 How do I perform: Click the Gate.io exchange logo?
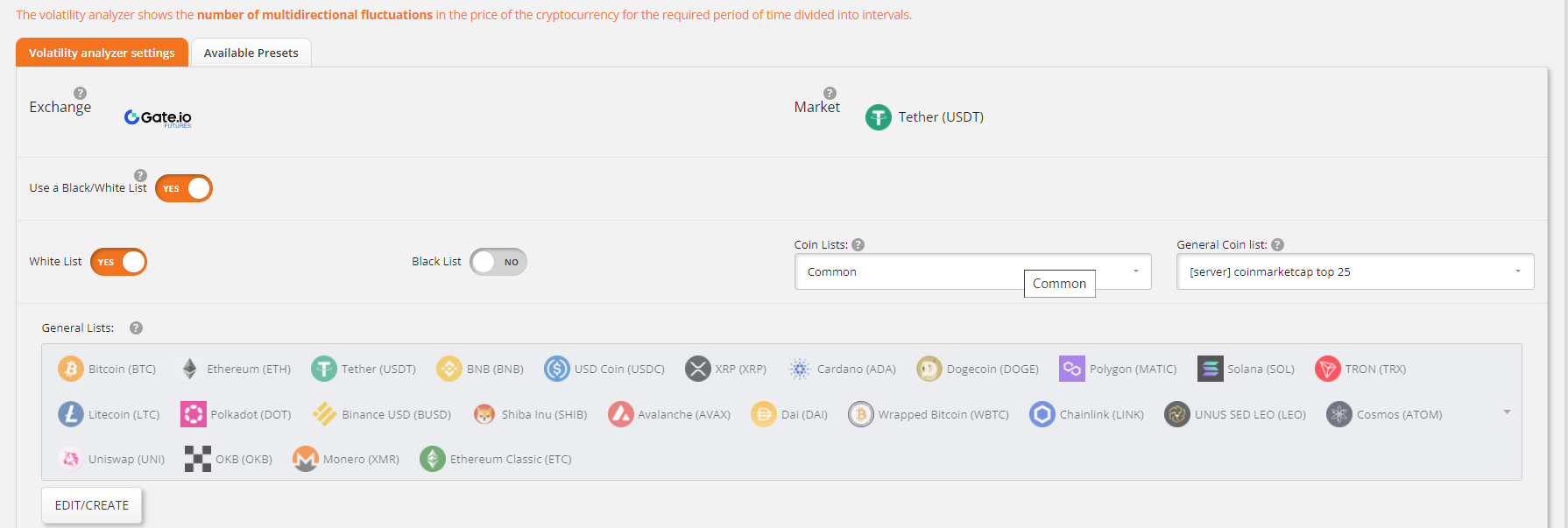158,117
